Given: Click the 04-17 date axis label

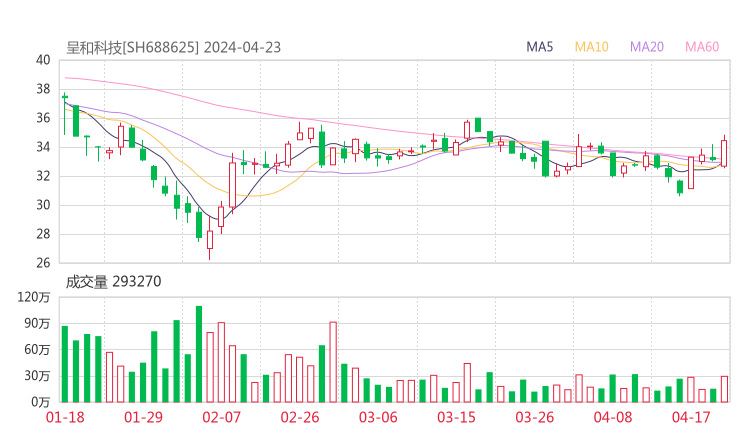Looking at the screenshot, I should [691, 417].
